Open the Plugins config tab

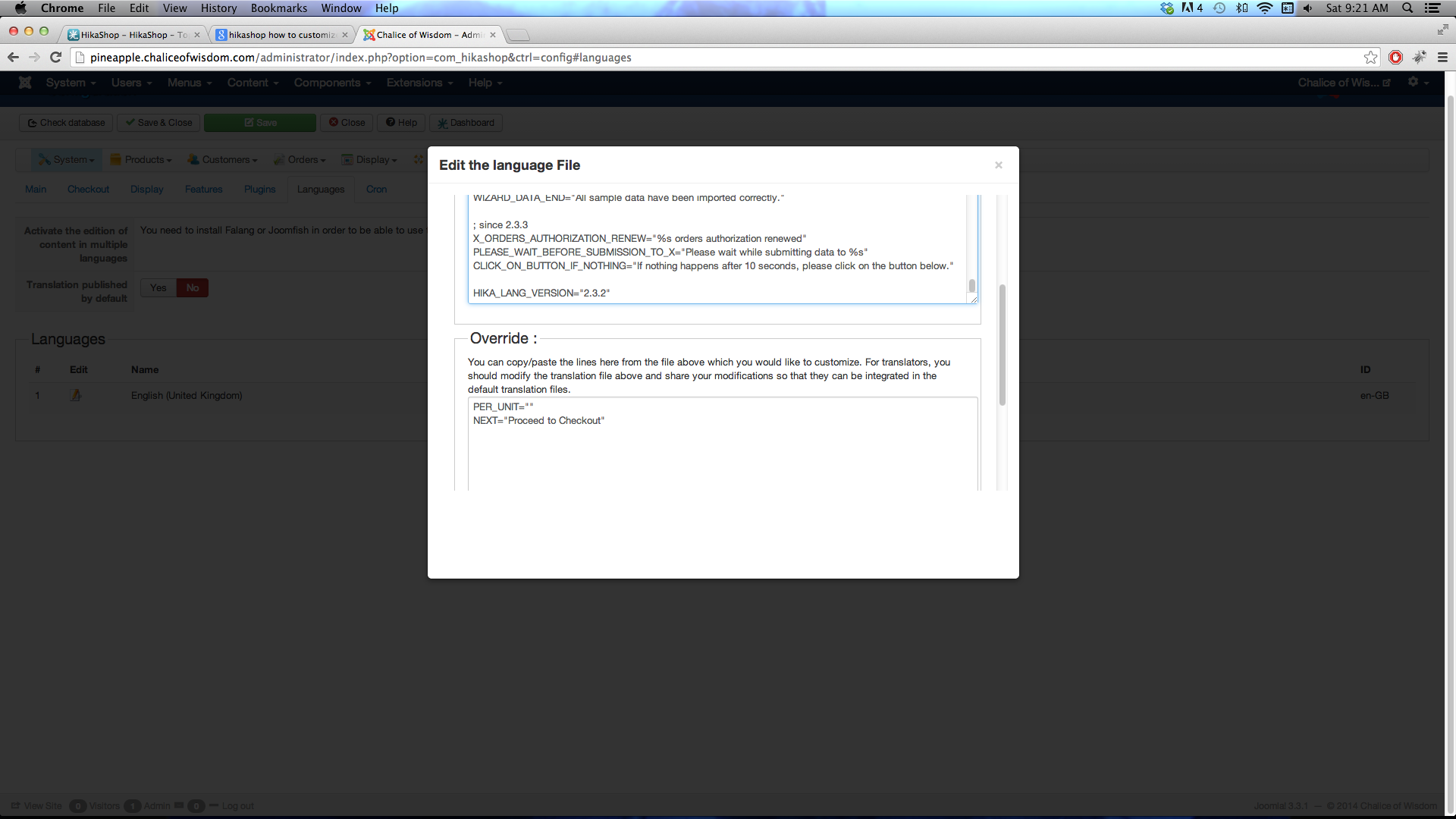259,190
